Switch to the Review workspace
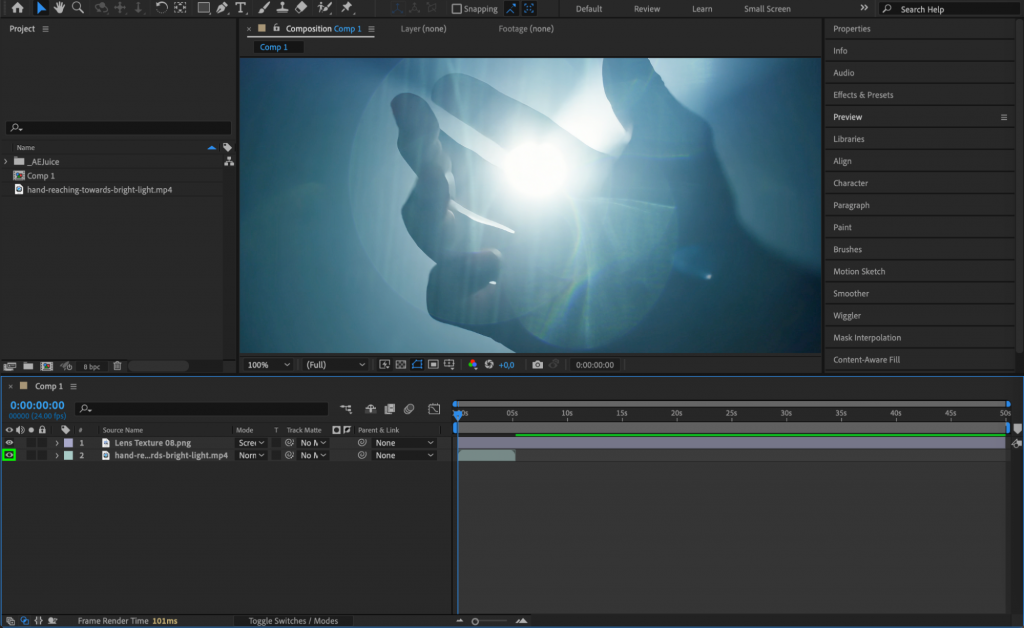 [x=646, y=8]
